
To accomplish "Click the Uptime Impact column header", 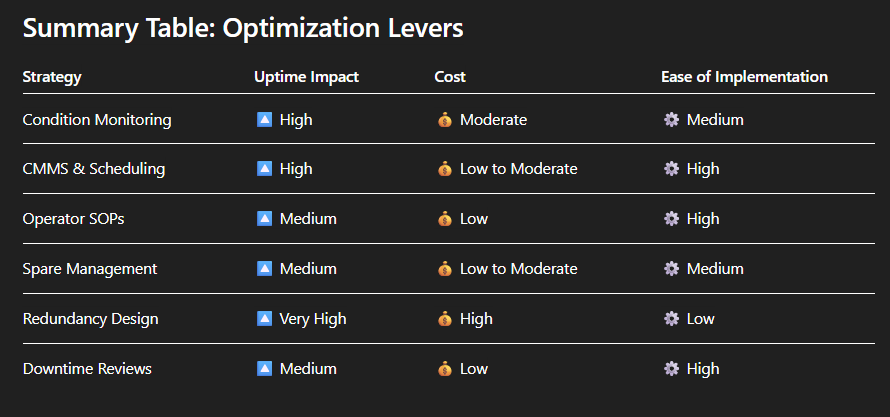I will 306,77.
